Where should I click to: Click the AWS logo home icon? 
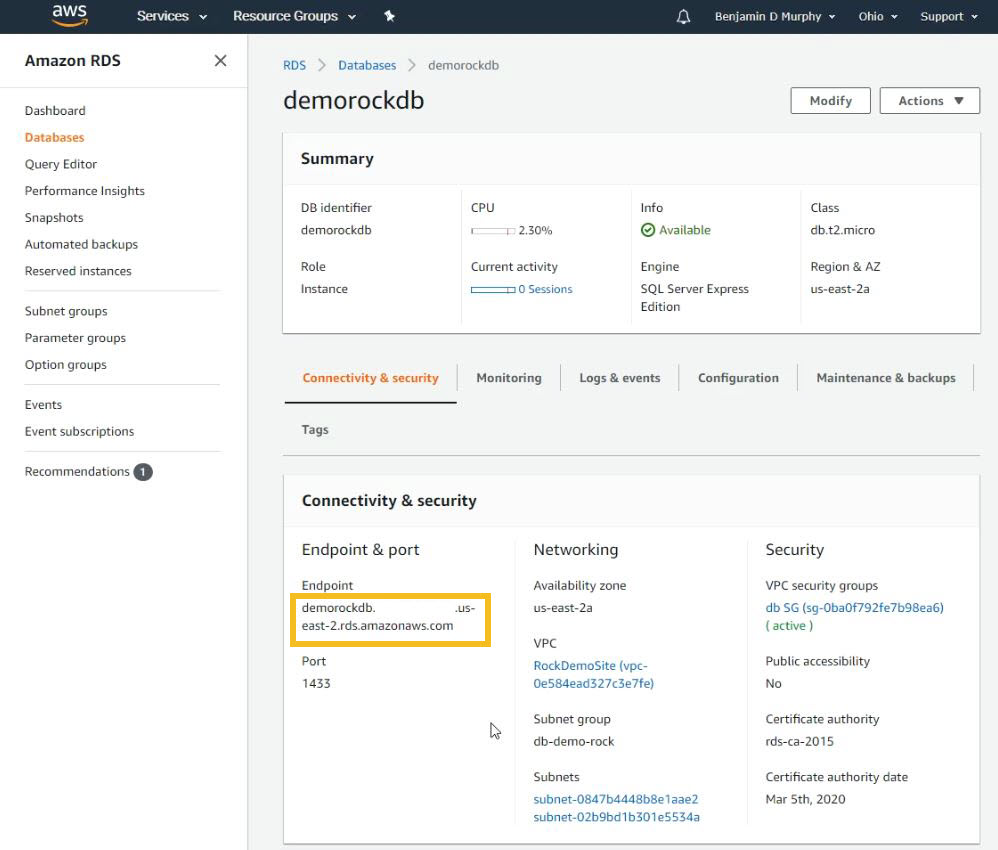coord(69,15)
